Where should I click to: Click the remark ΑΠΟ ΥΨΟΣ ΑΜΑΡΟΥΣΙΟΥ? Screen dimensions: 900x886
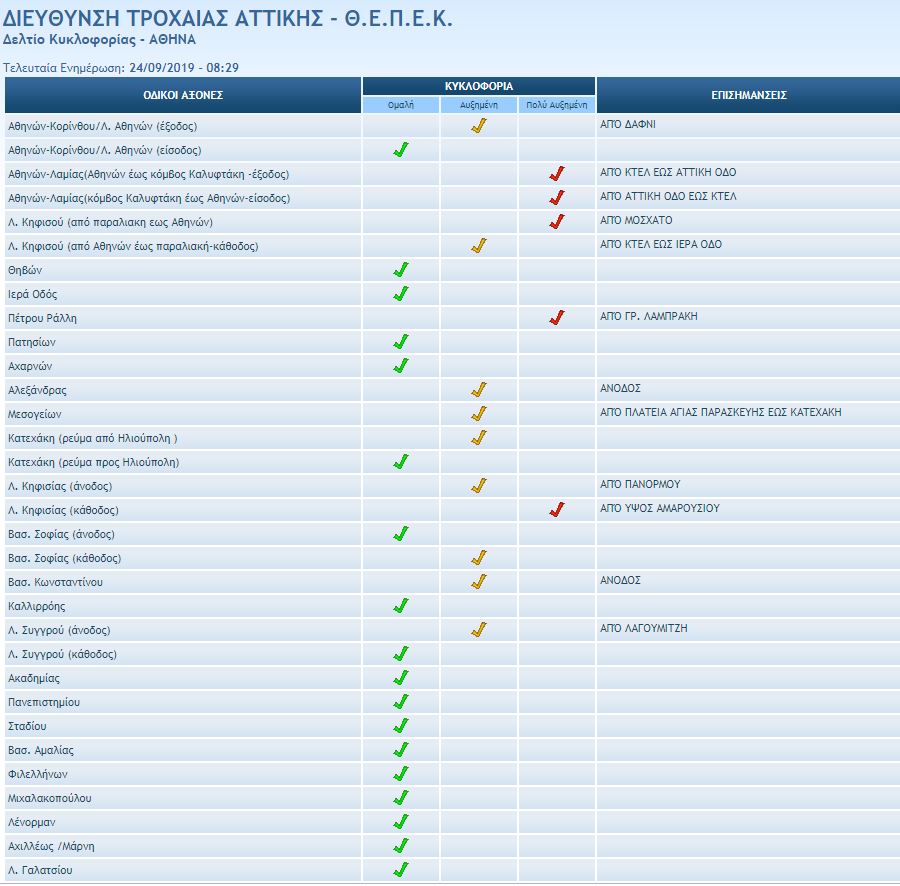pyautogui.click(x=659, y=509)
